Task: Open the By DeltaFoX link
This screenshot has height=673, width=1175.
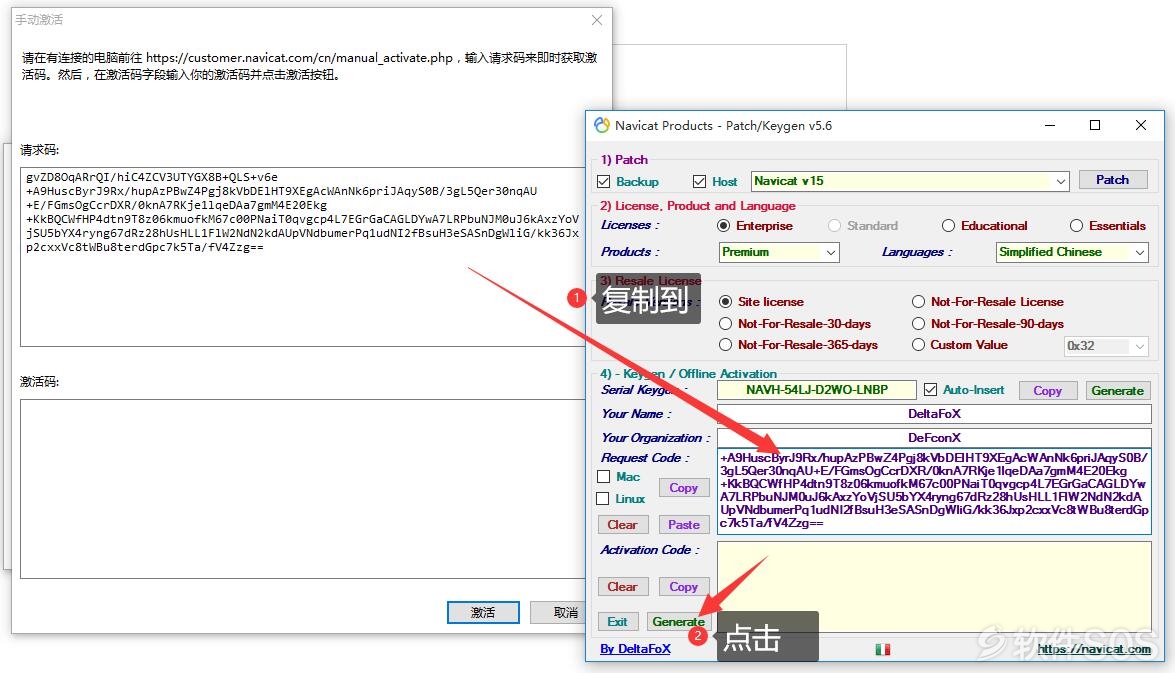Action: tap(635, 649)
